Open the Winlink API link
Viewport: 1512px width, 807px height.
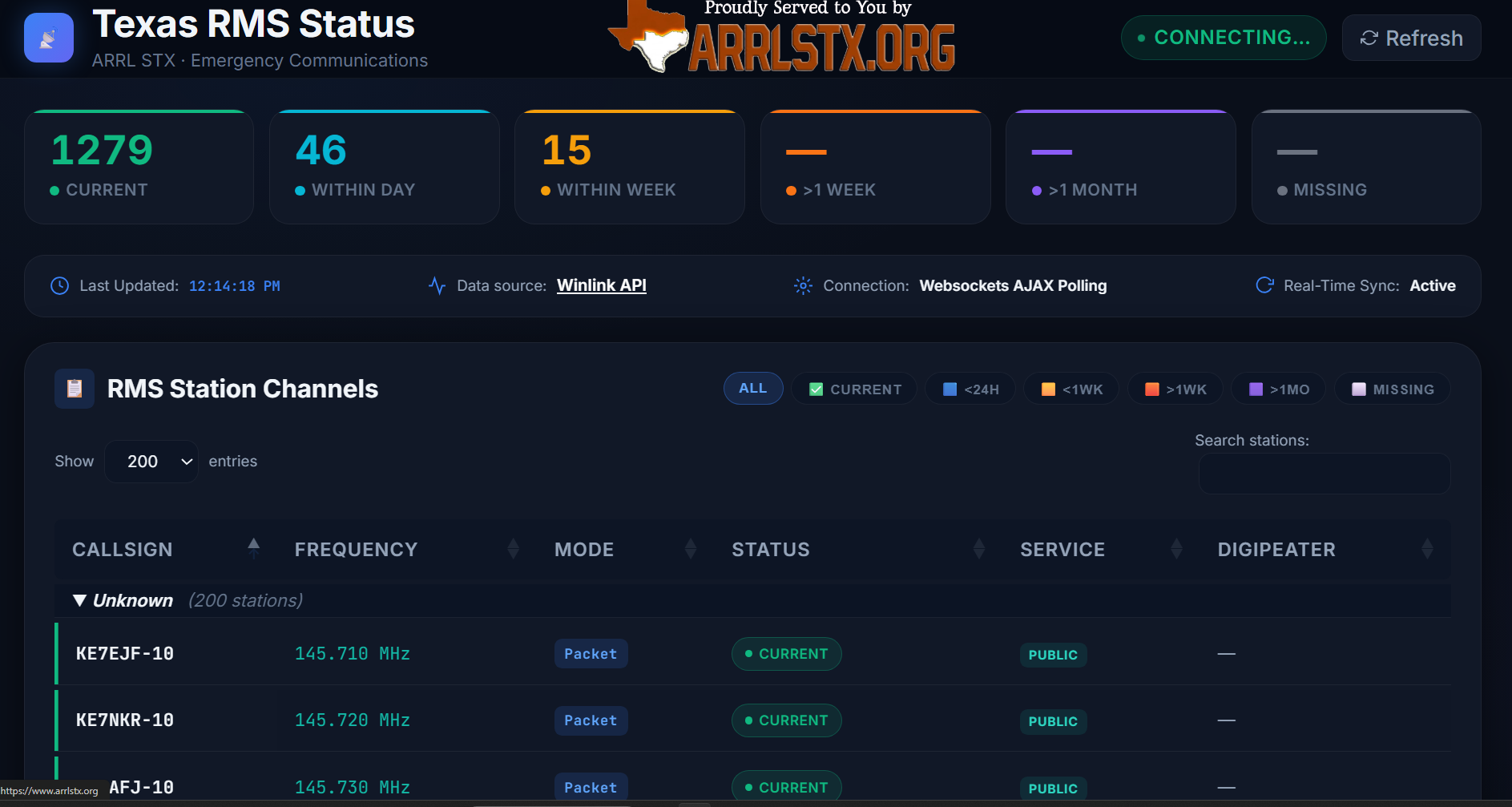(602, 286)
